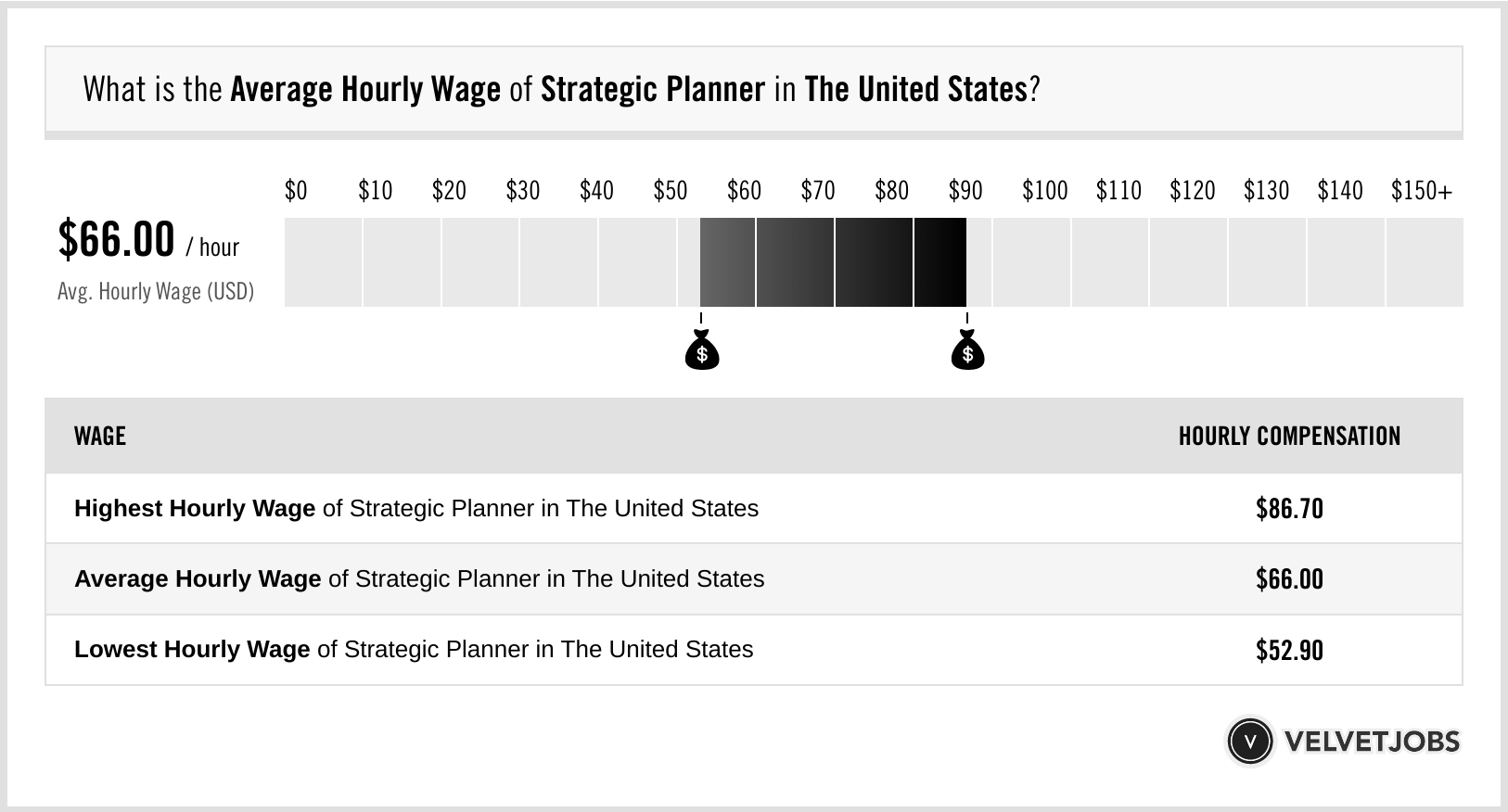
Task: Click the low-end money bag marker
Action: coord(702,351)
